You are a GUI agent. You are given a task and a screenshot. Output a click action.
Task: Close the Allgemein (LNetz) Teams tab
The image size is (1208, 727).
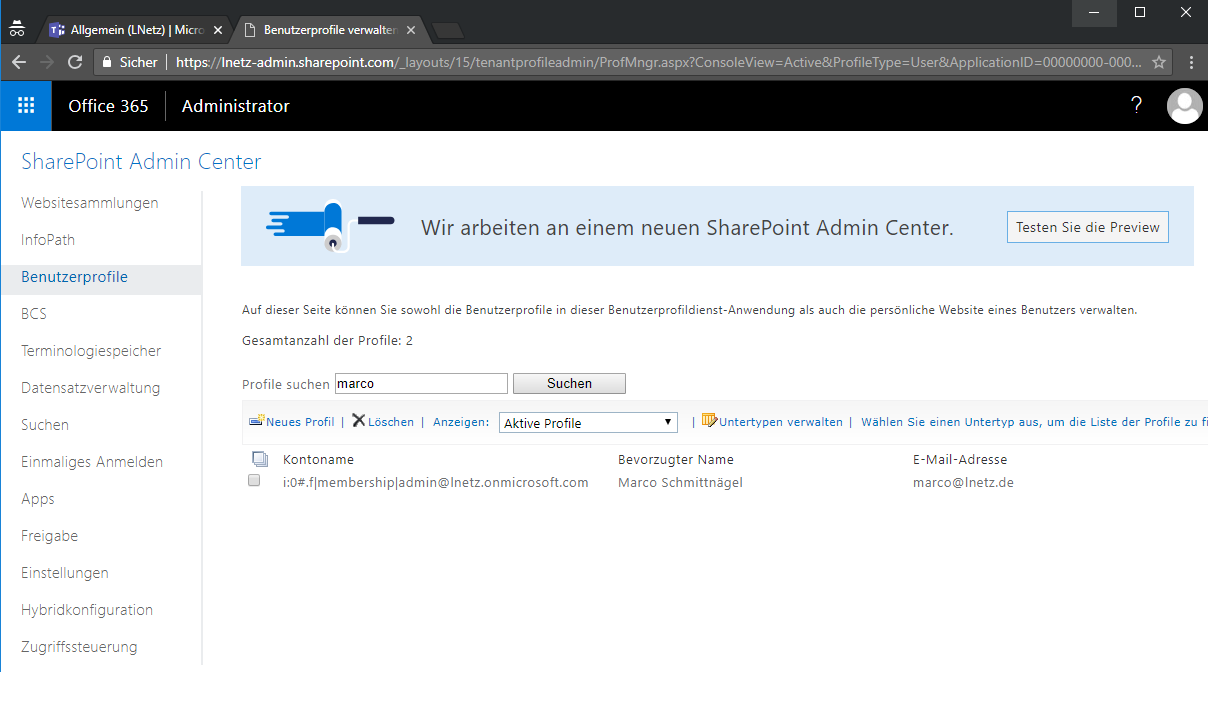217,30
